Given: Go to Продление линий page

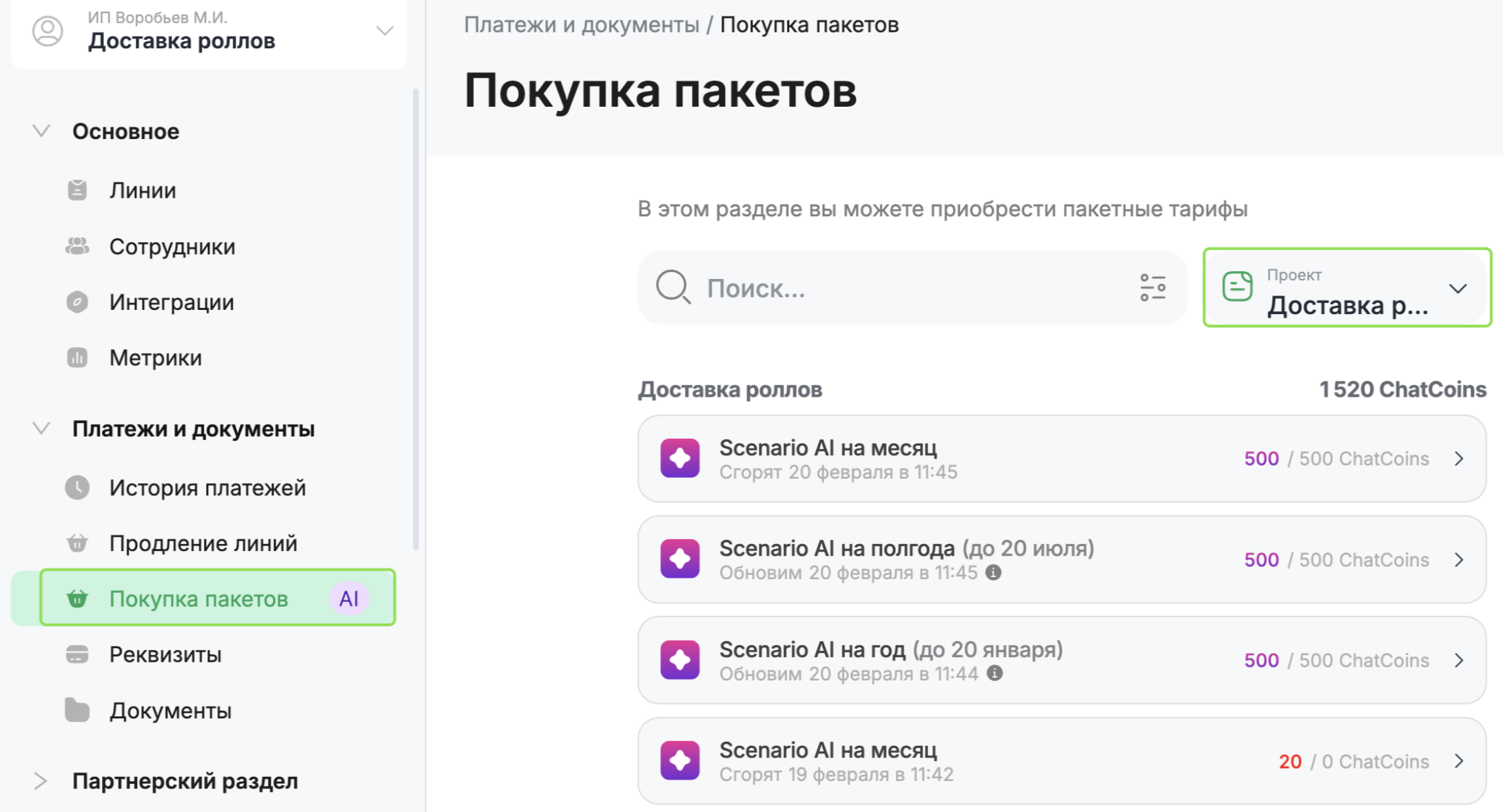Looking at the screenshot, I should (203, 543).
